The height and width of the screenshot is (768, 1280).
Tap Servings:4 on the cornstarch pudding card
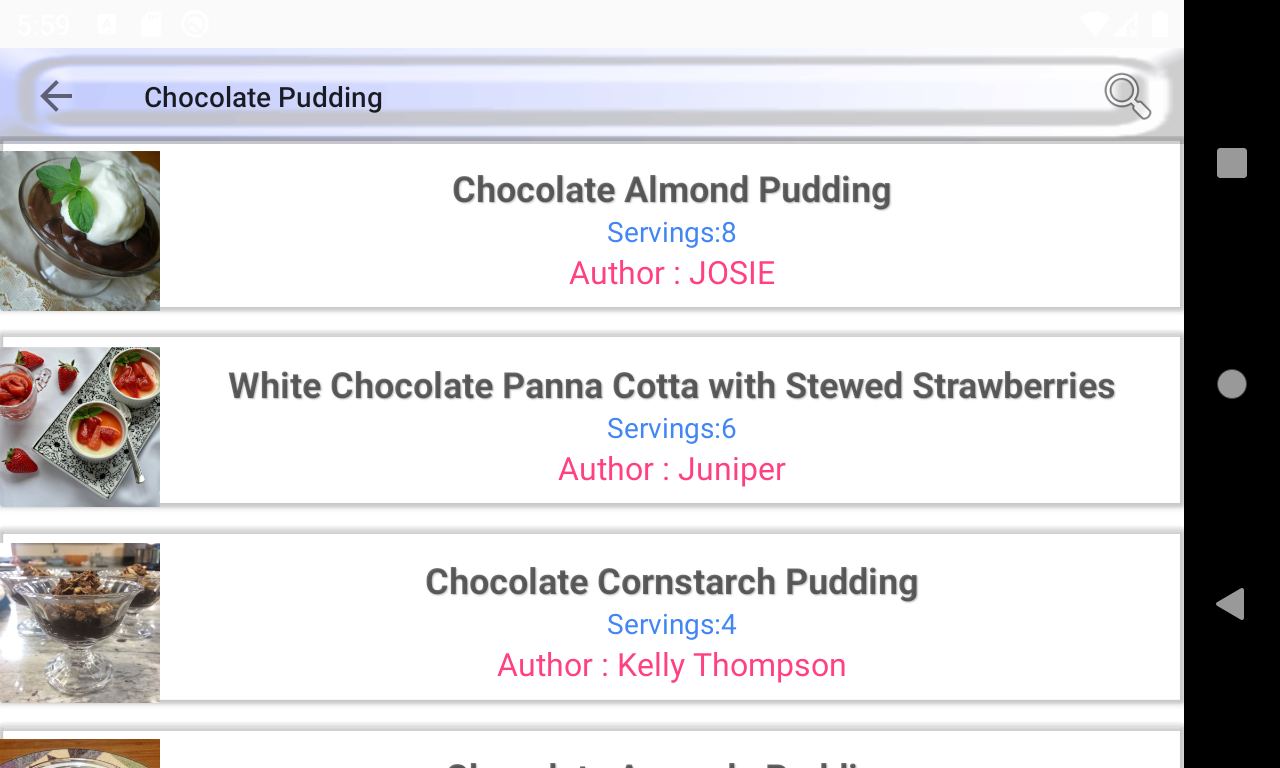click(x=671, y=624)
